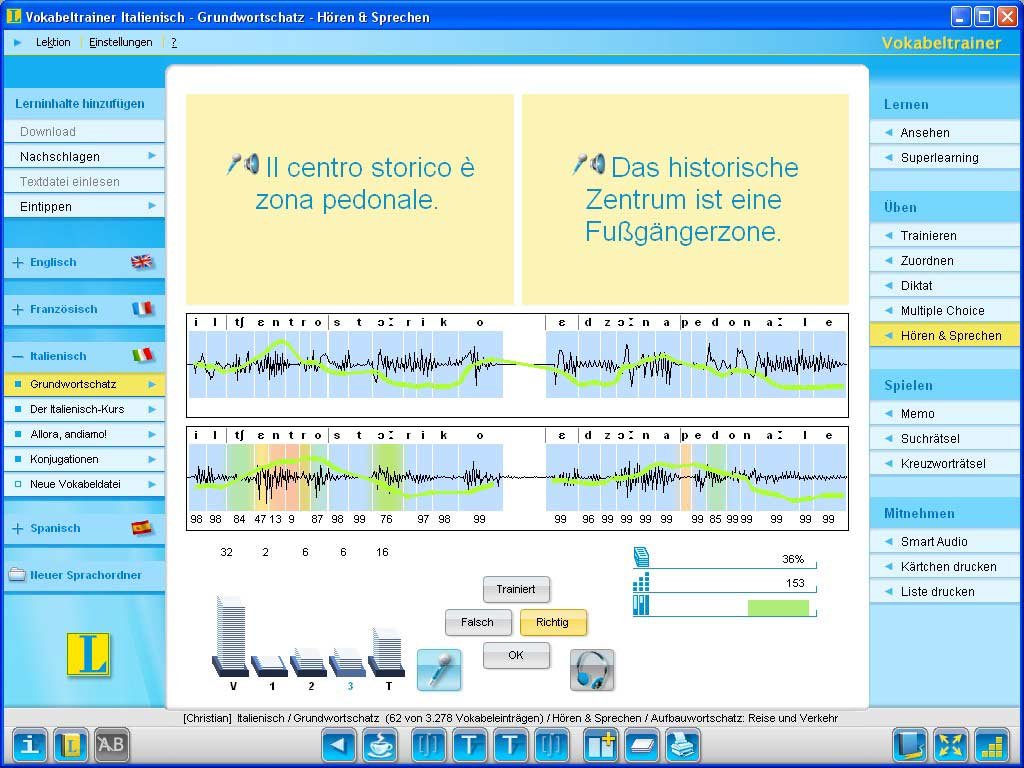Open the Lektion menu
The width and height of the screenshot is (1024, 768).
tap(53, 42)
